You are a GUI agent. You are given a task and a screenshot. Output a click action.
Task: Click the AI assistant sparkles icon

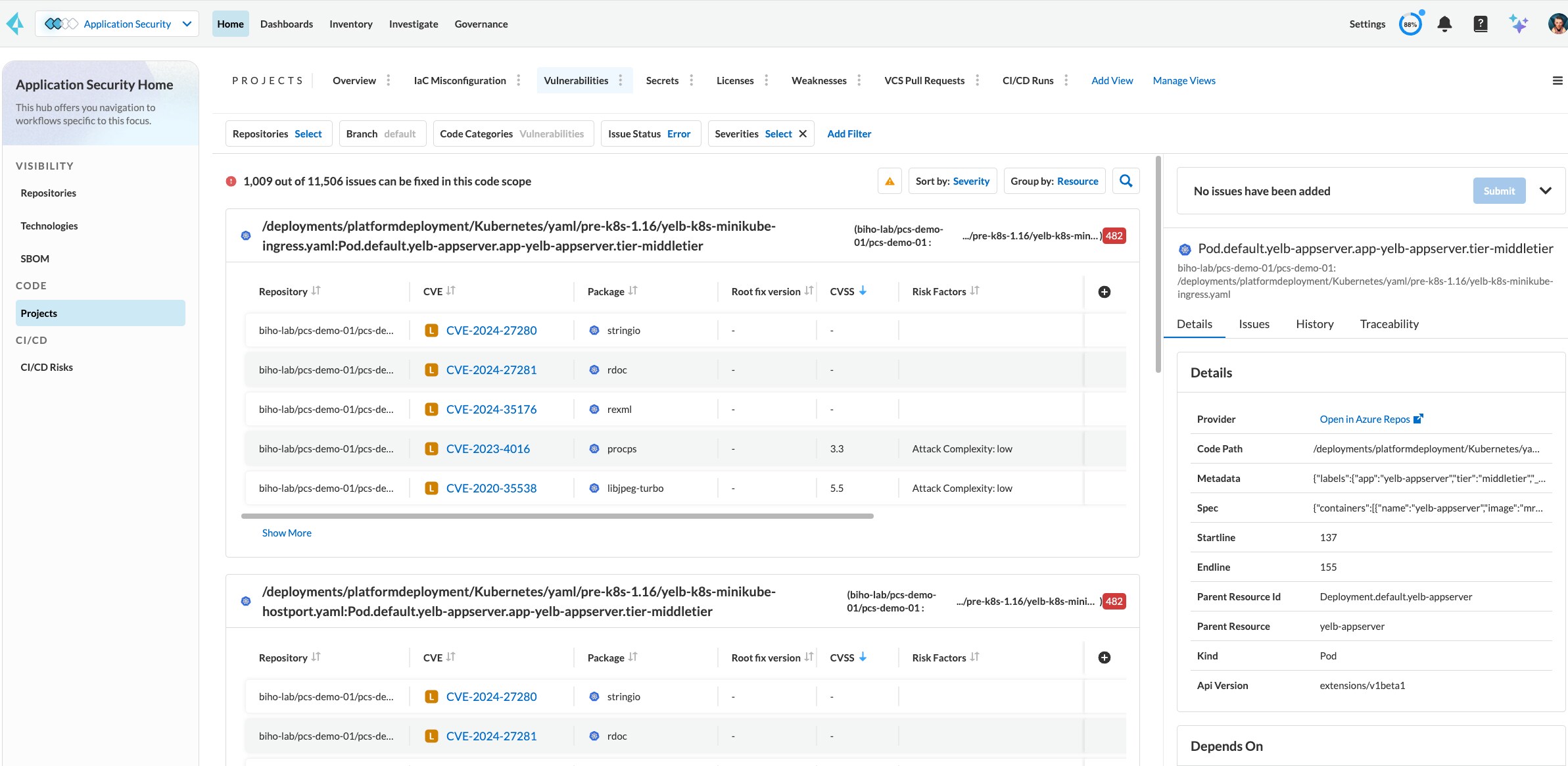point(1519,24)
